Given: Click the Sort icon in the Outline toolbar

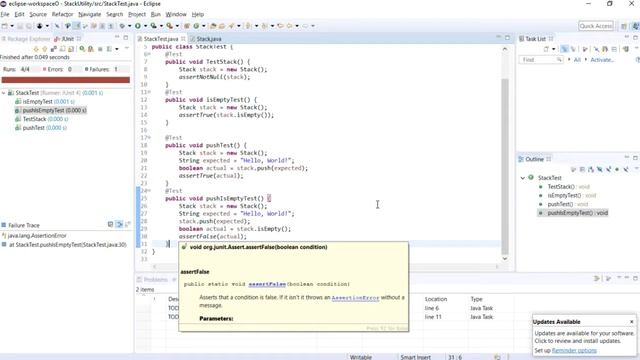Looking at the screenshot, I should coord(591,169).
